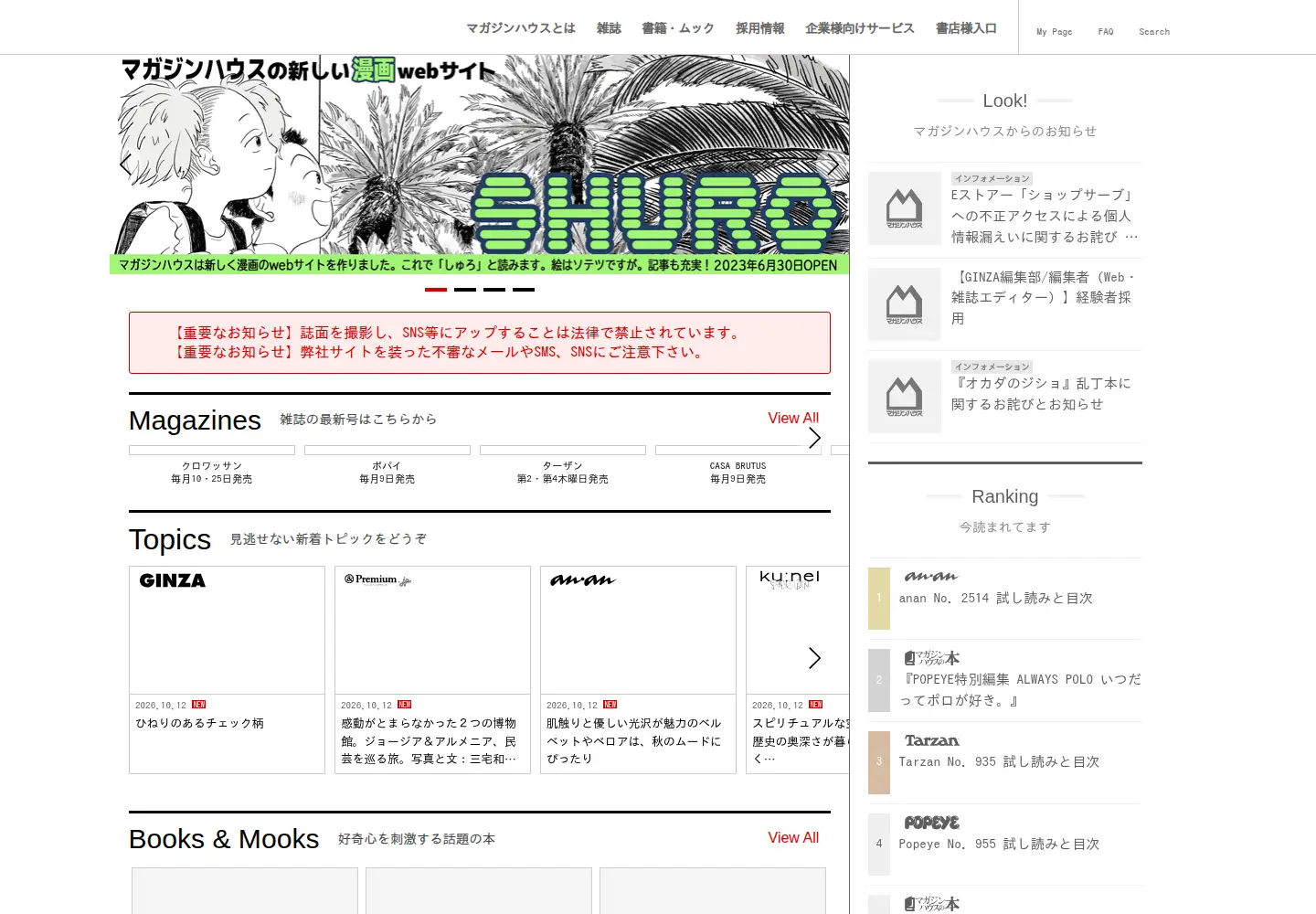Open 書店様入口 menu item
This screenshot has width=1316, height=914.
[966, 28]
